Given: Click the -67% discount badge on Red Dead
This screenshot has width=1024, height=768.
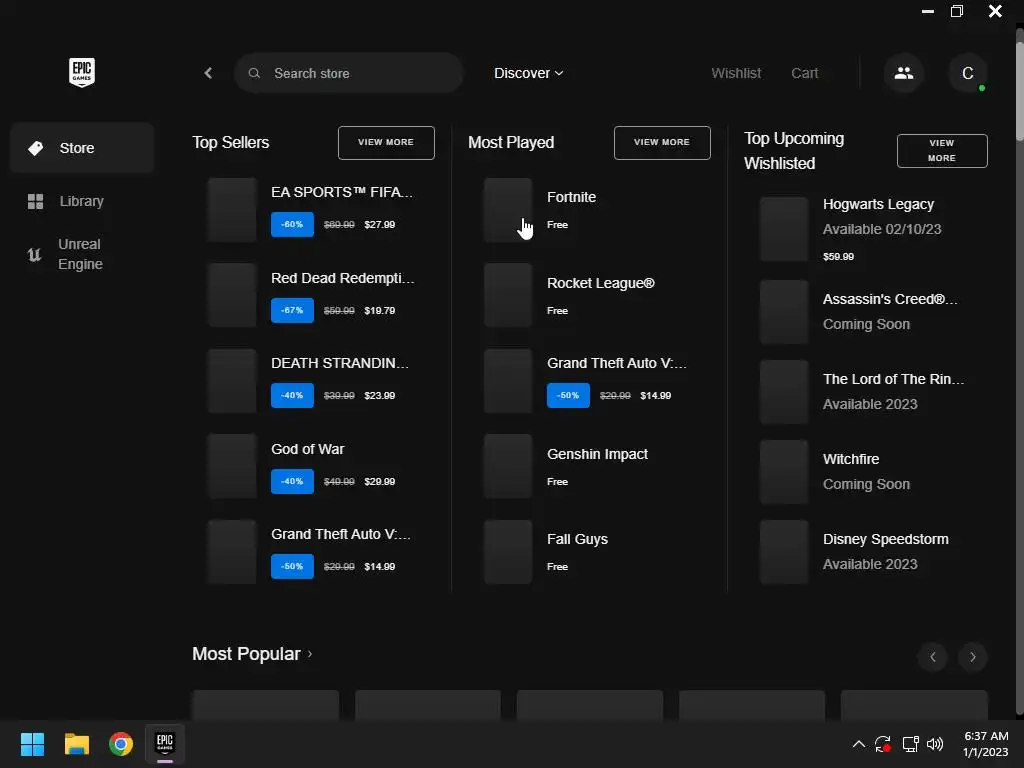Looking at the screenshot, I should 292,310.
